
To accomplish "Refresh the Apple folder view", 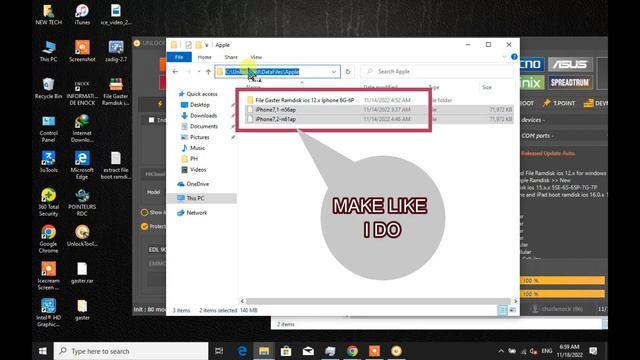I will click(348, 71).
